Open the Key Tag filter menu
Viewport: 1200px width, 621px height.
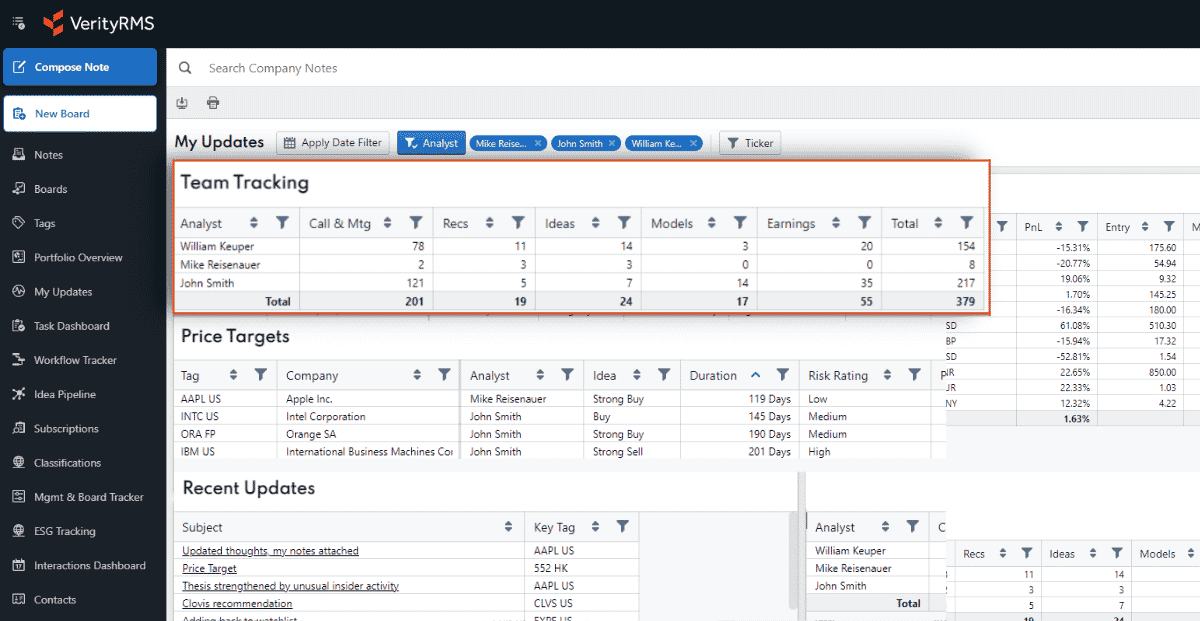[623, 527]
